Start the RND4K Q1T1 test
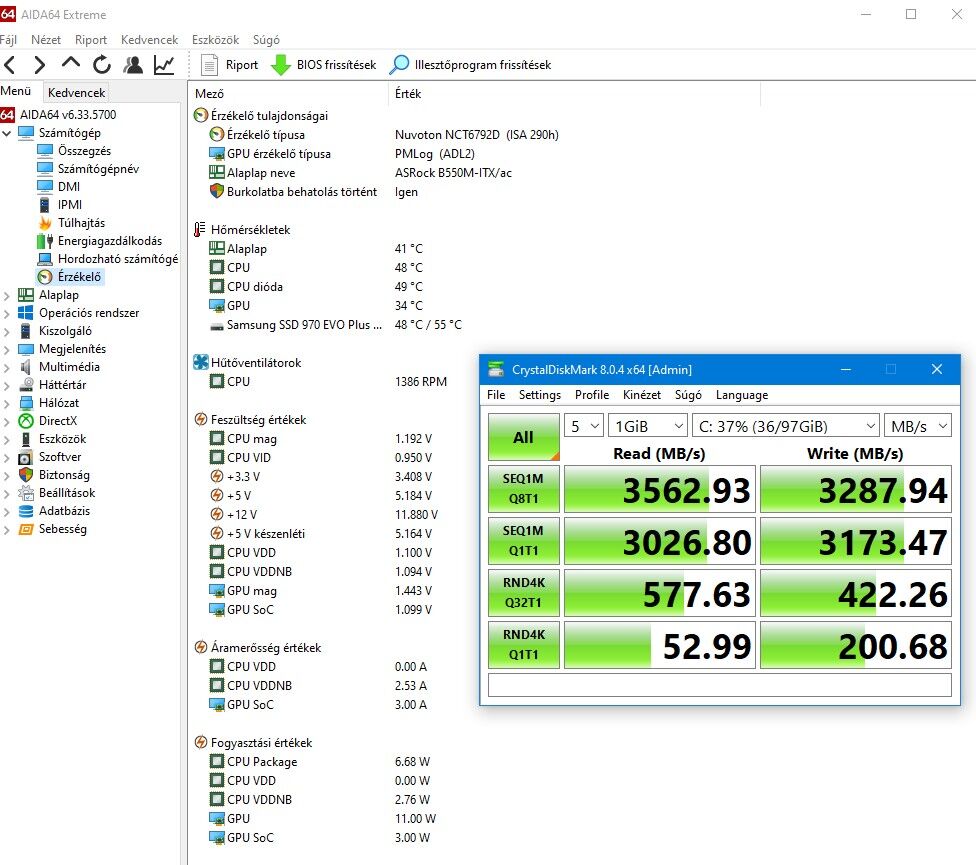This screenshot has height=865, width=976. (x=523, y=645)
